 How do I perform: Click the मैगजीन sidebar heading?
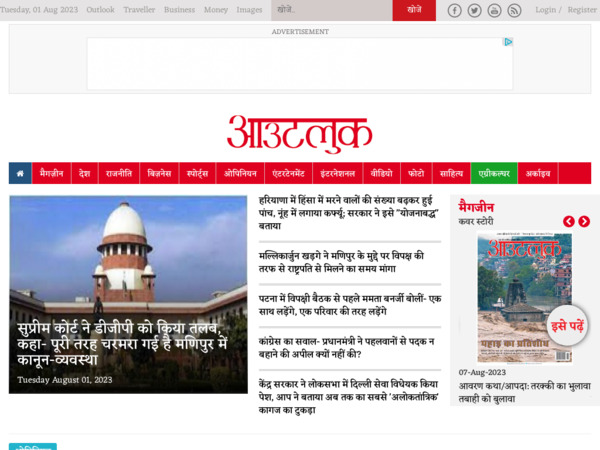(476, 207)
